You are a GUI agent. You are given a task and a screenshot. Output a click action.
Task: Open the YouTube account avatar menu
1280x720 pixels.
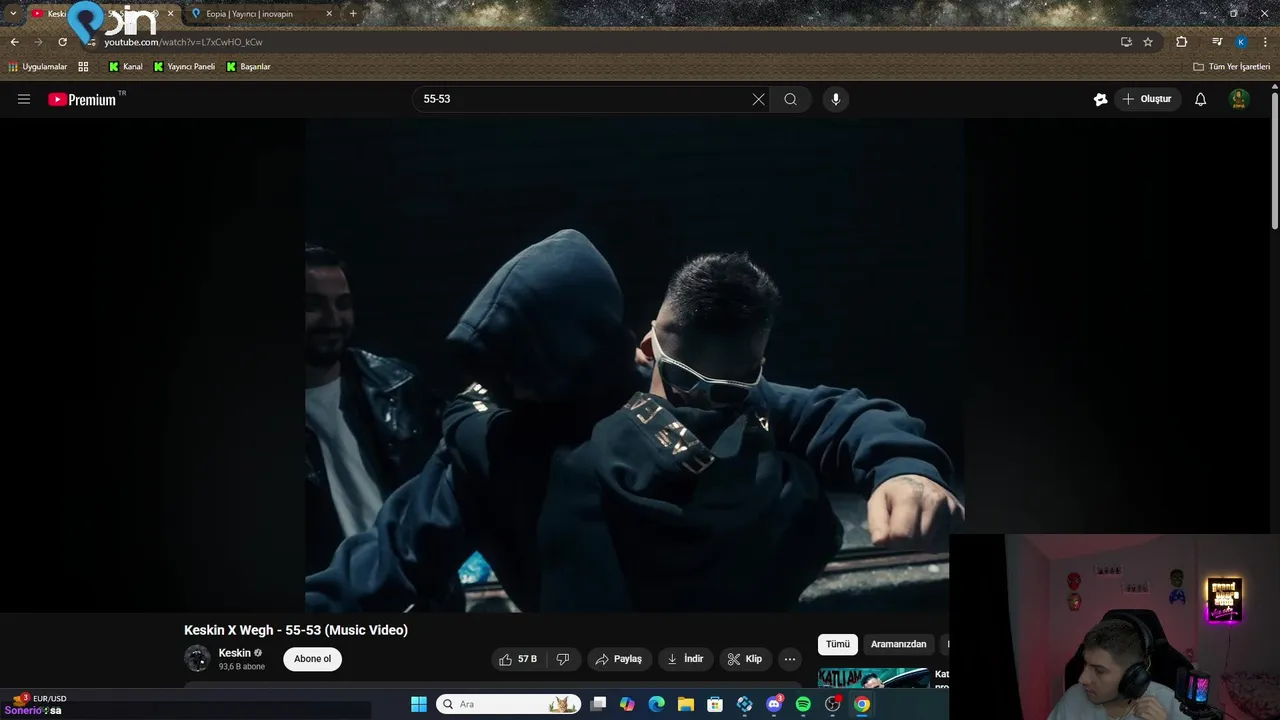(1239, 99)
